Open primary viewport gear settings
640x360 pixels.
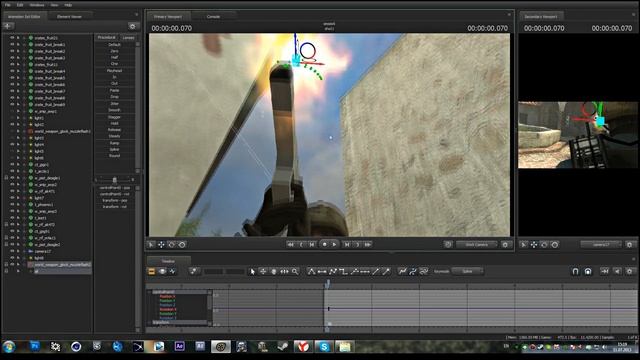tap(505, 244)
